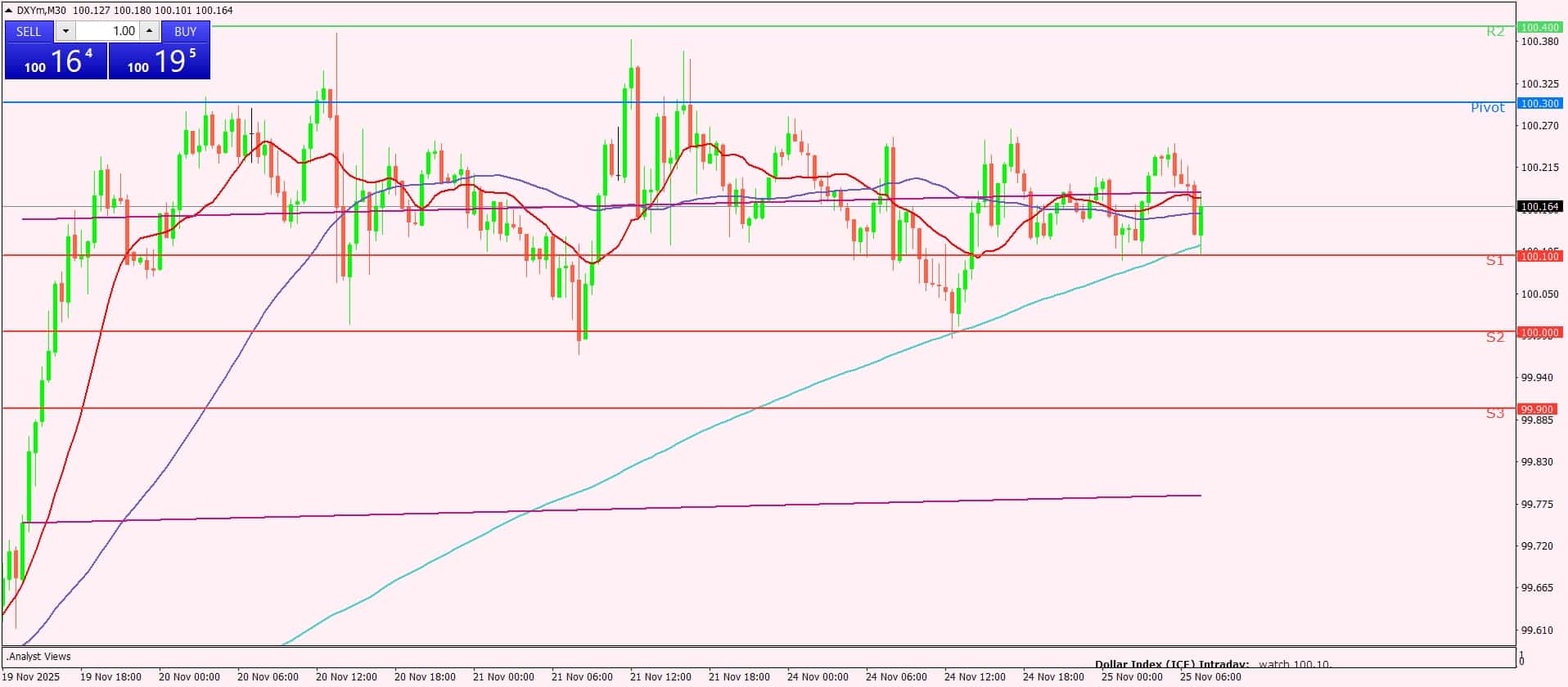
Task: Click the 99.610 price scale value
Action: tap(1537, 630)
